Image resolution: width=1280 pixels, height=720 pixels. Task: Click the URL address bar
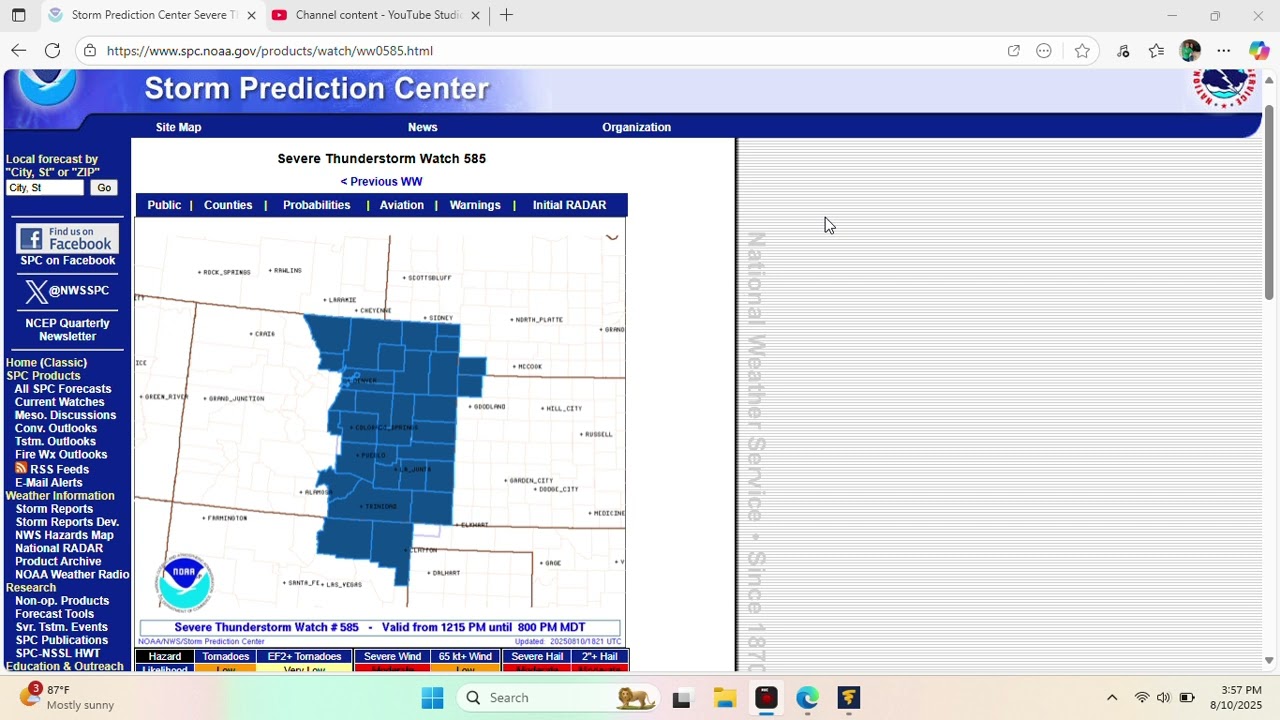point(550,50)
